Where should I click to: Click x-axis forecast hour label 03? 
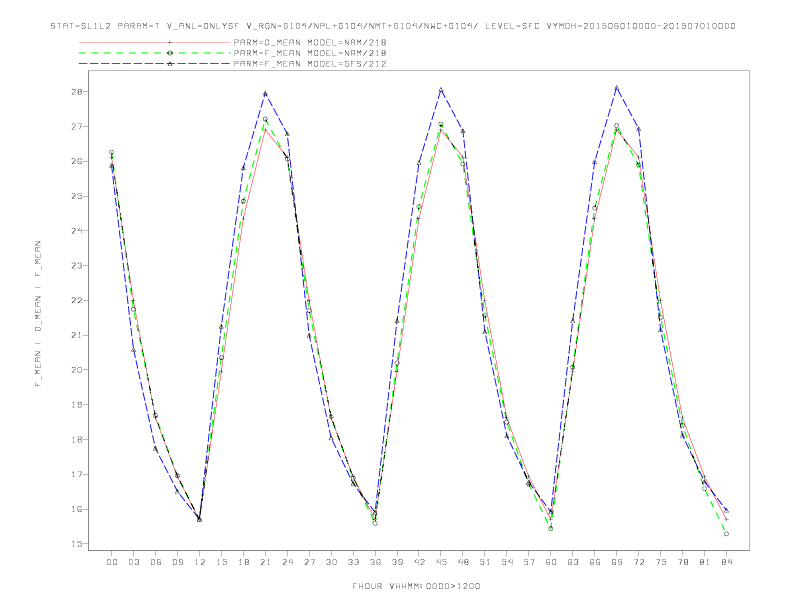pyautogui.click(x=133, y=562)
